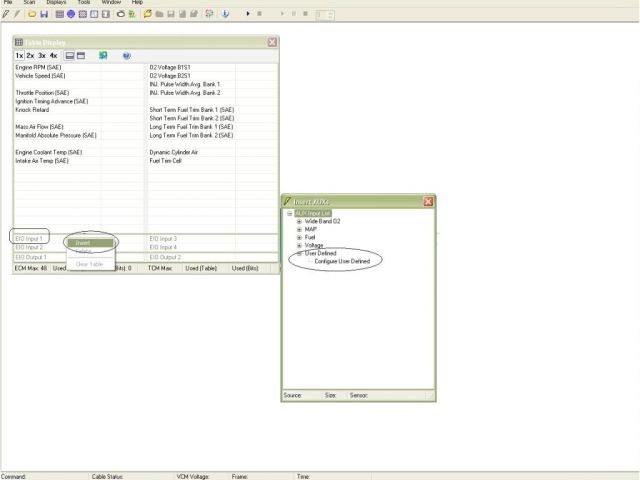Screen dimensions: 640x480
Task: Click the green refresh icon in Table Display
Action: coord(103,55)
